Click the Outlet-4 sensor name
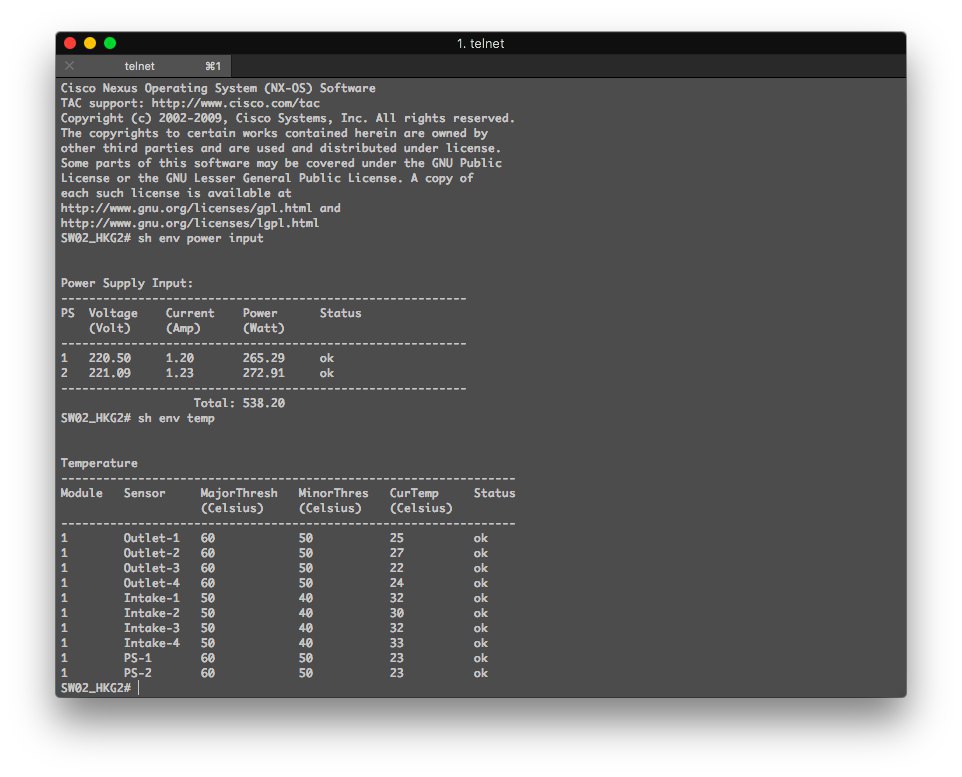Viewport: 962px width, 777px height. (152, 583)
